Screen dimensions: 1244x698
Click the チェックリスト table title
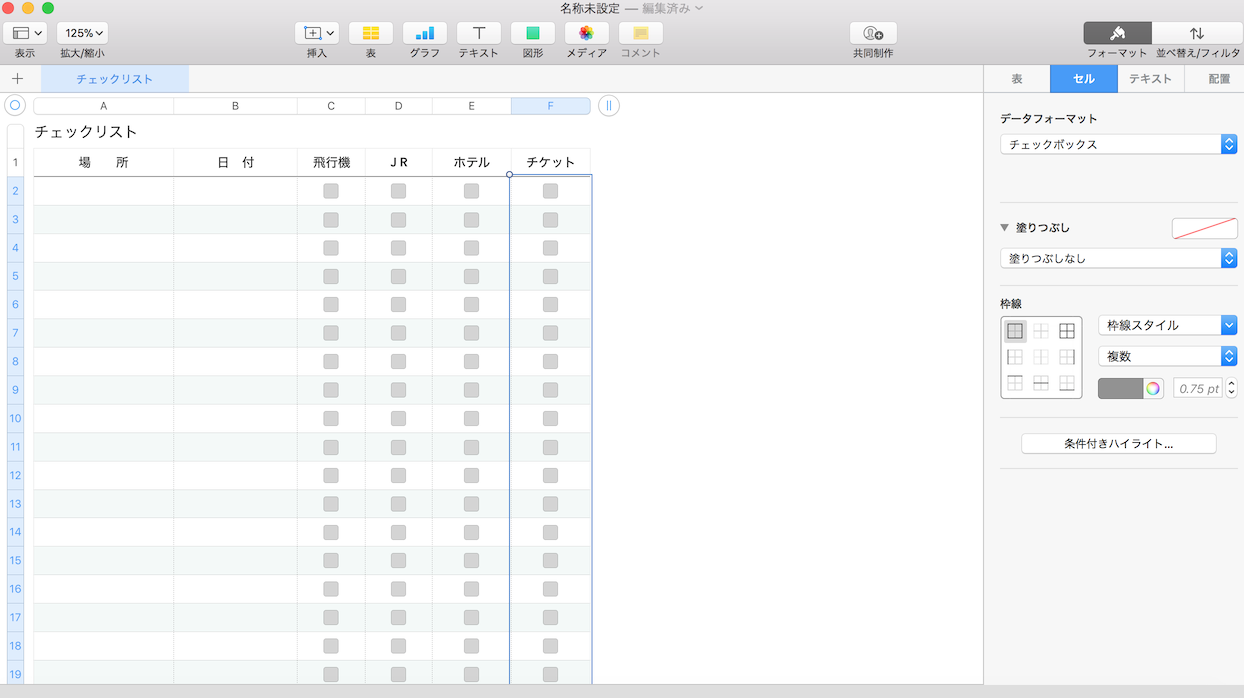pyautogui.click(x=86, y=132)
